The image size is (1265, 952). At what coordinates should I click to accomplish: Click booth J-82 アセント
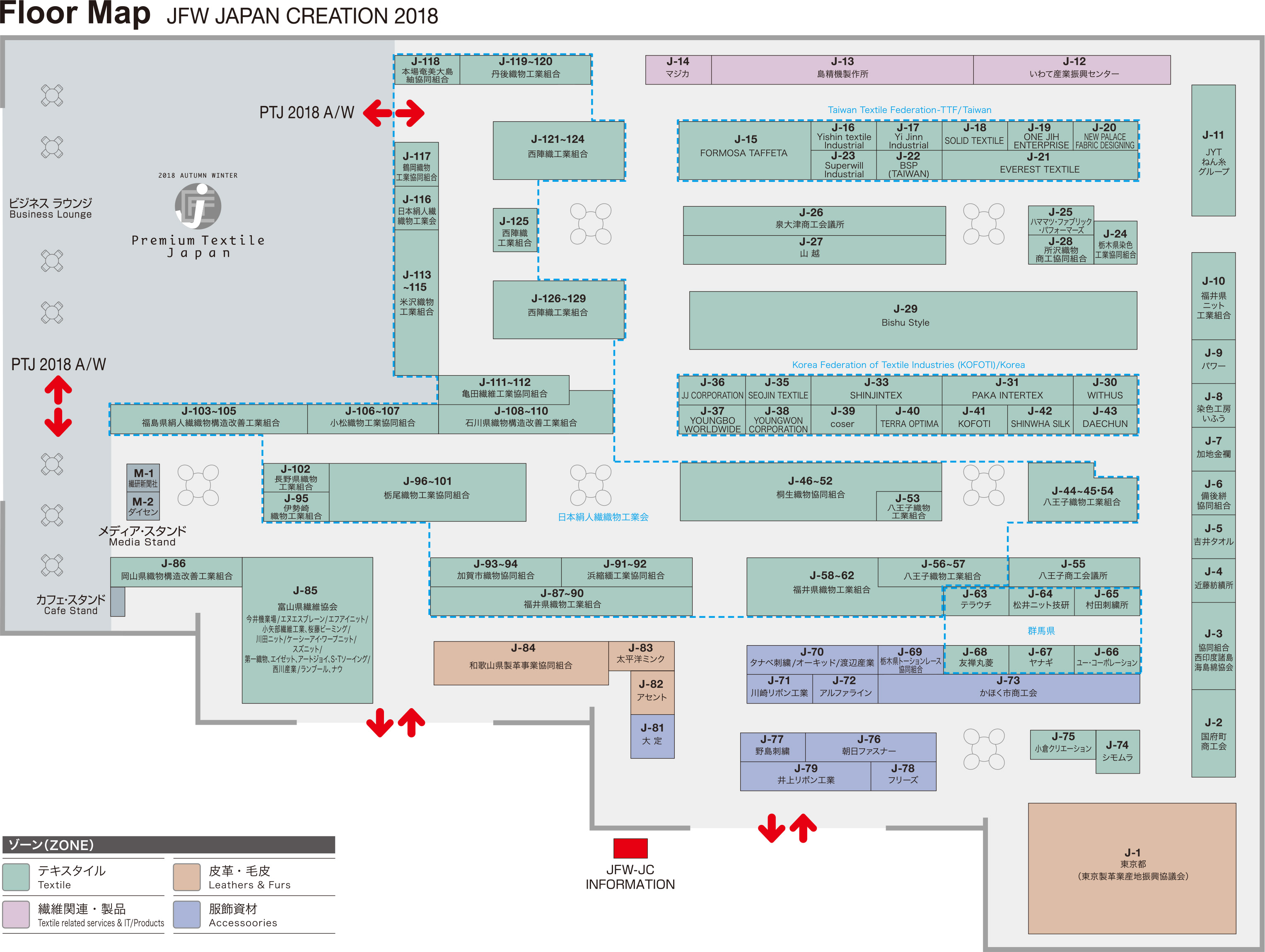652,693
